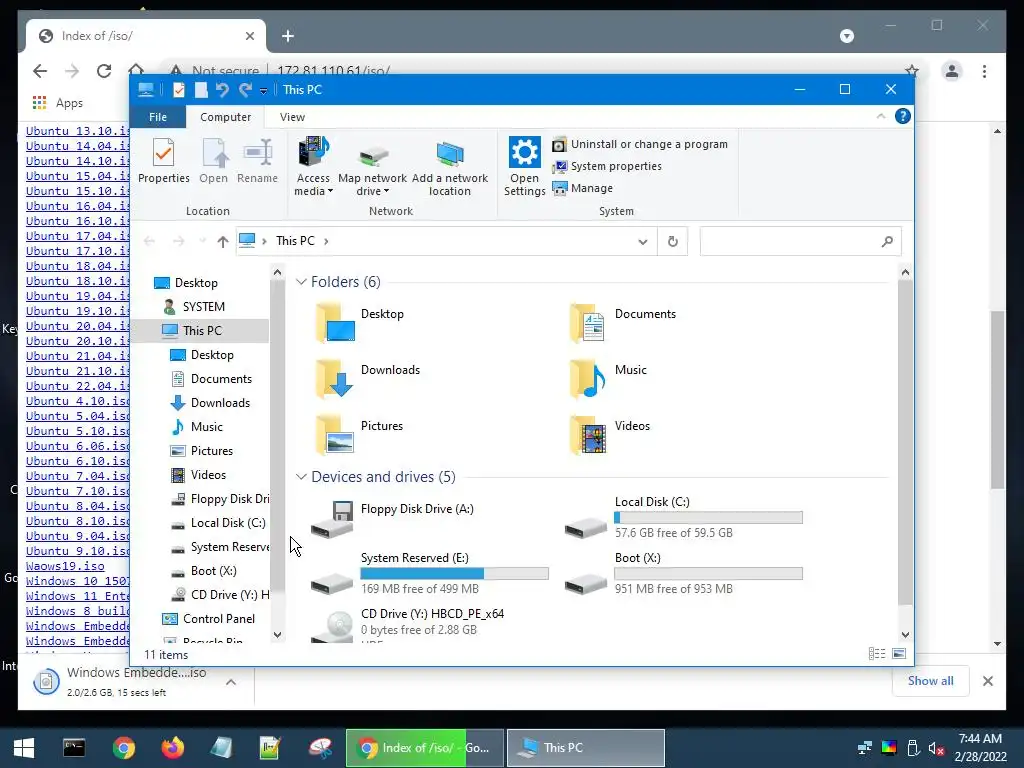Select the Desktop folder in content pane
Screen dimensions: 1024x768
(x=360, y=322)
